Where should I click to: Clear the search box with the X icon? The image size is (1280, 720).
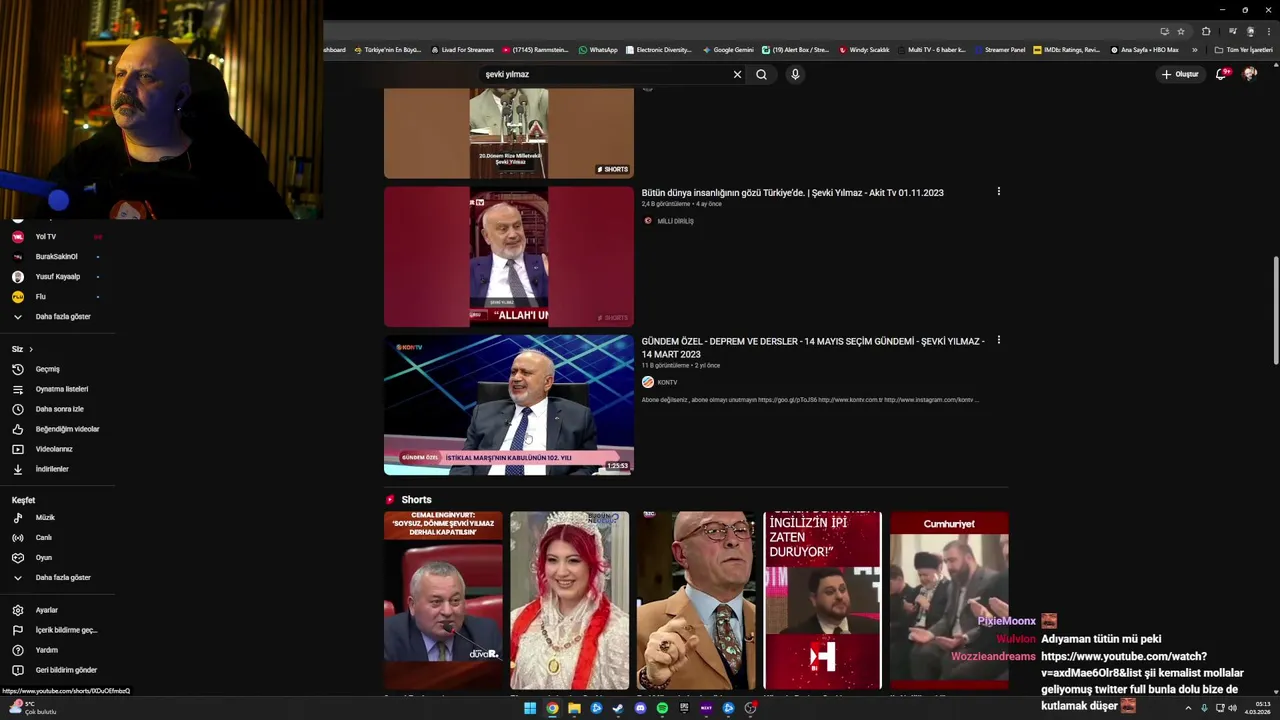point(737,74)
